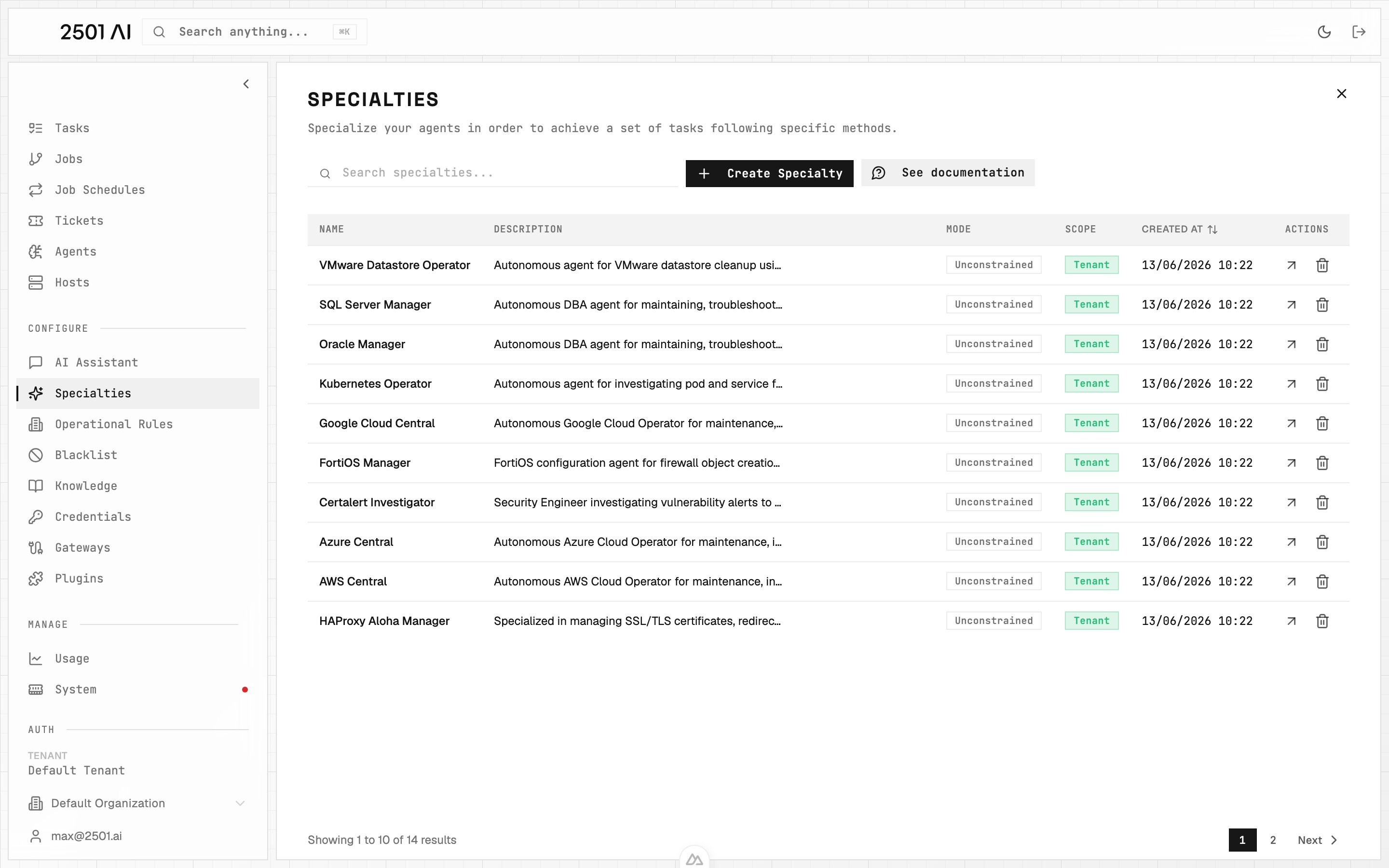Delete VMware Datastore Operator specialty
Viewport: 1389px width, 868px height.
point(1322,265)
